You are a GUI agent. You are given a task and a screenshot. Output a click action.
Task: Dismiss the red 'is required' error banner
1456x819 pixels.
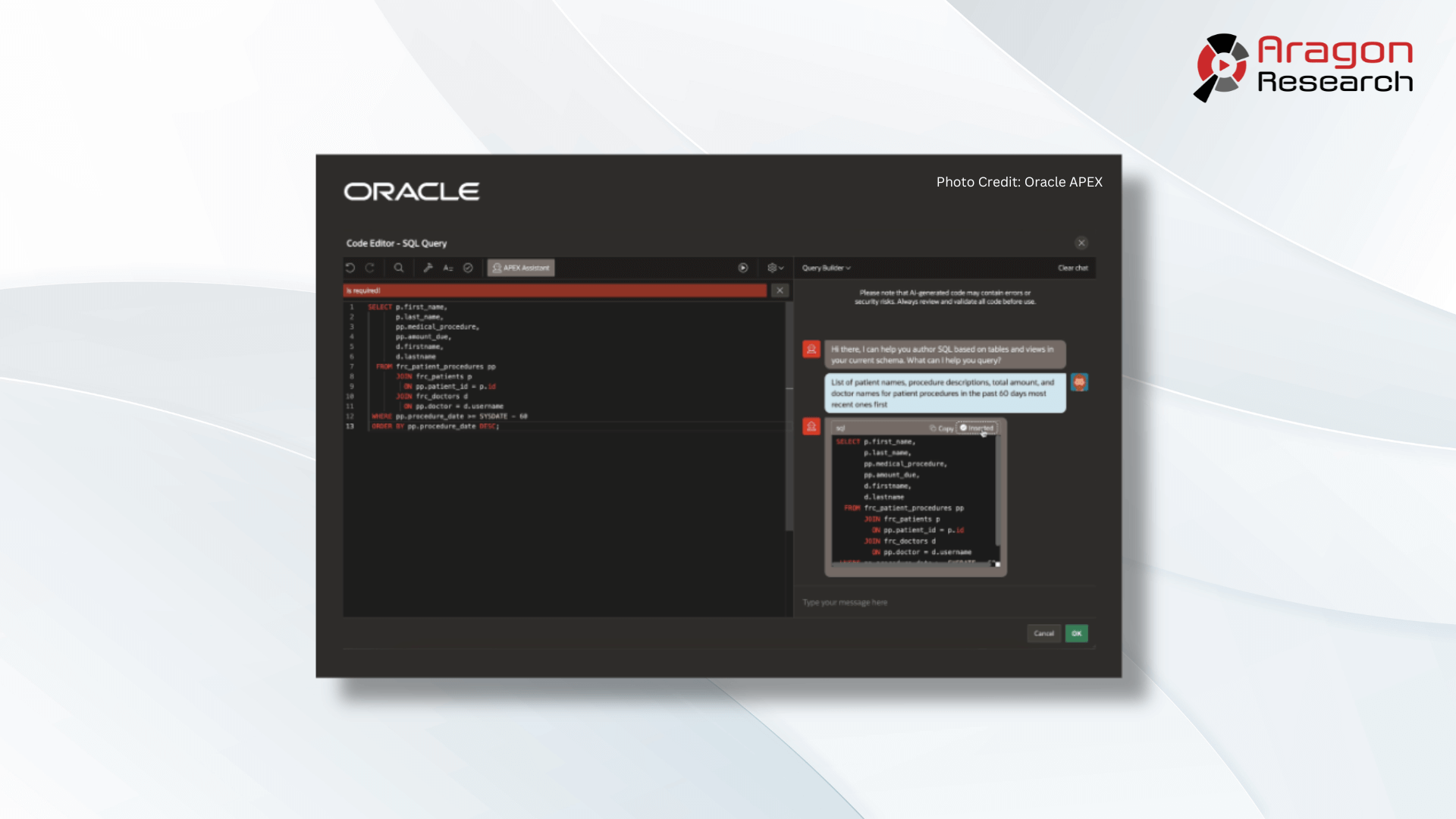point(780,290)
